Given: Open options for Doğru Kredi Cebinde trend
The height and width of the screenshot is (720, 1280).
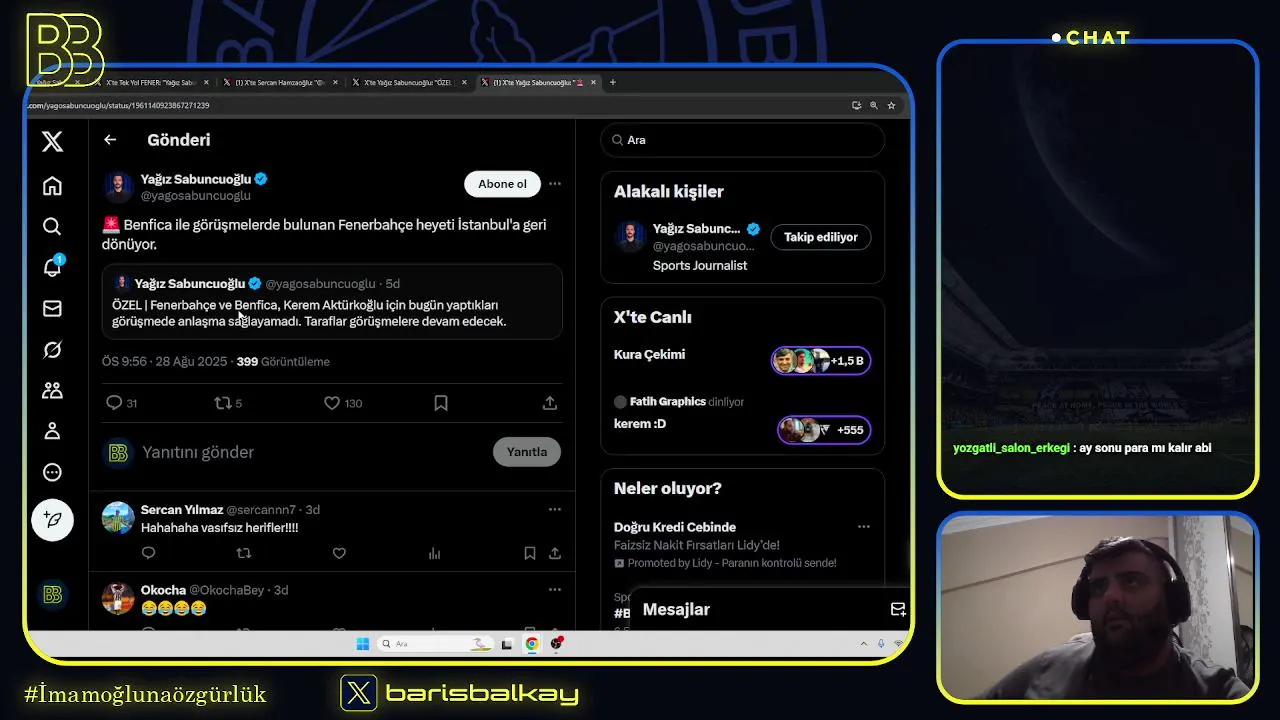Looking at the screenshot, I should 864,527.
